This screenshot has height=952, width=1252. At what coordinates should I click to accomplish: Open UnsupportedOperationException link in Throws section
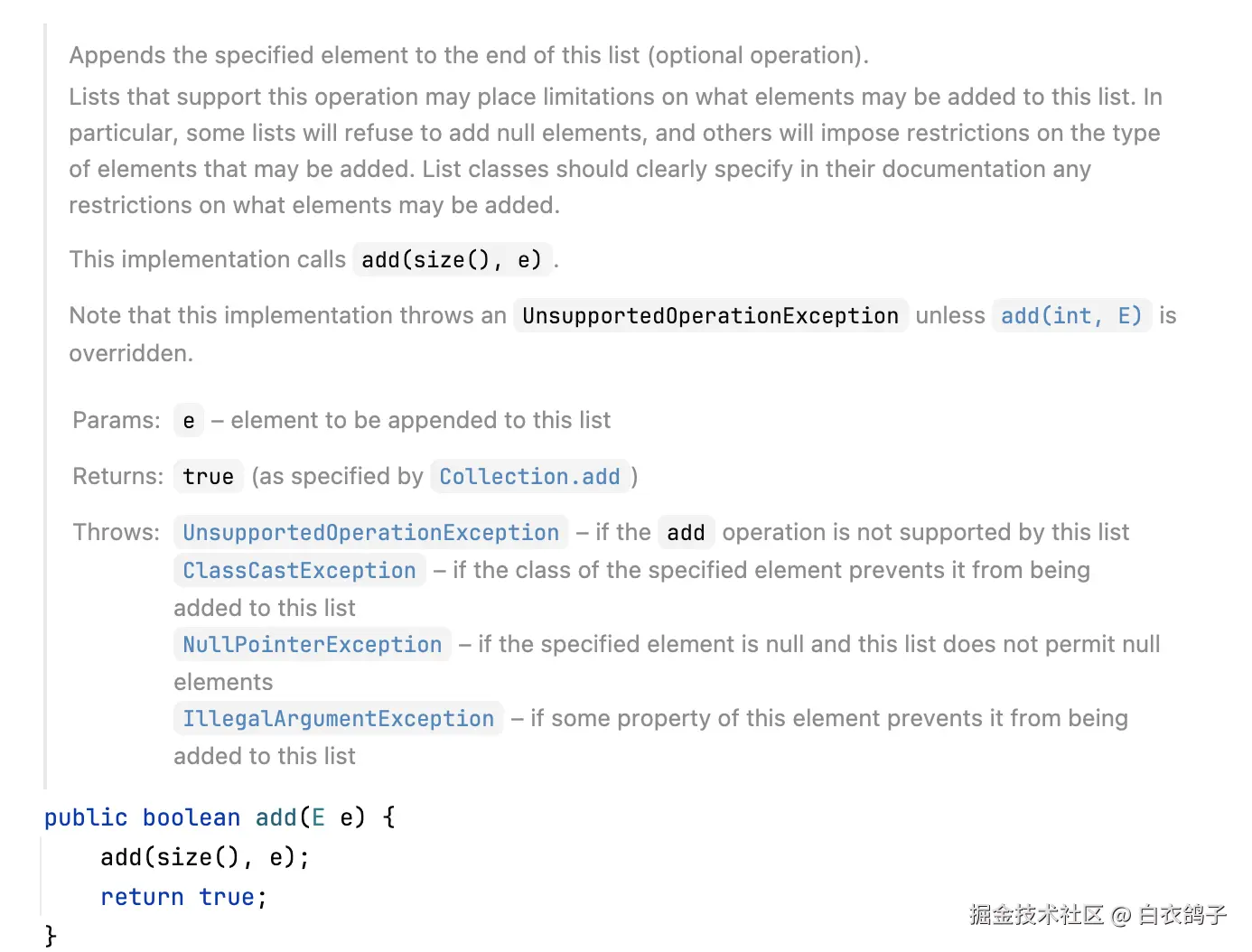coord(370,533)
